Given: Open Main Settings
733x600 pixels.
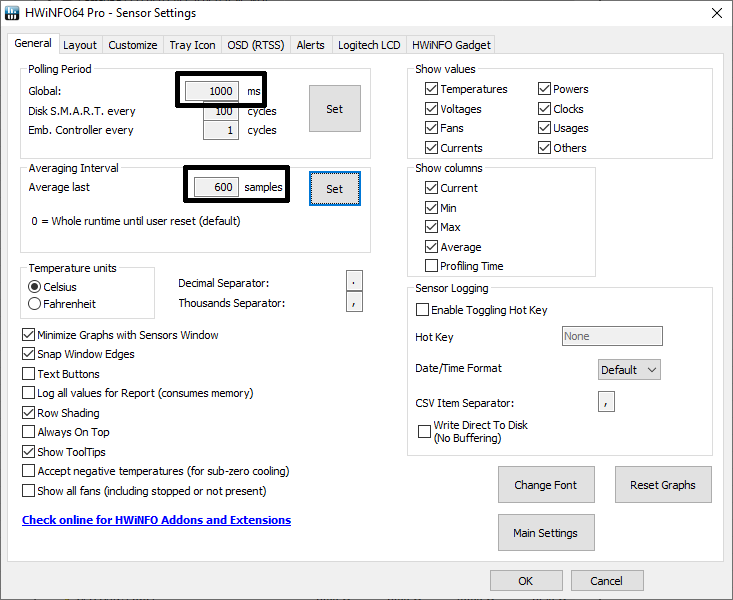Looking at the screenshot, I should (546, 533).
